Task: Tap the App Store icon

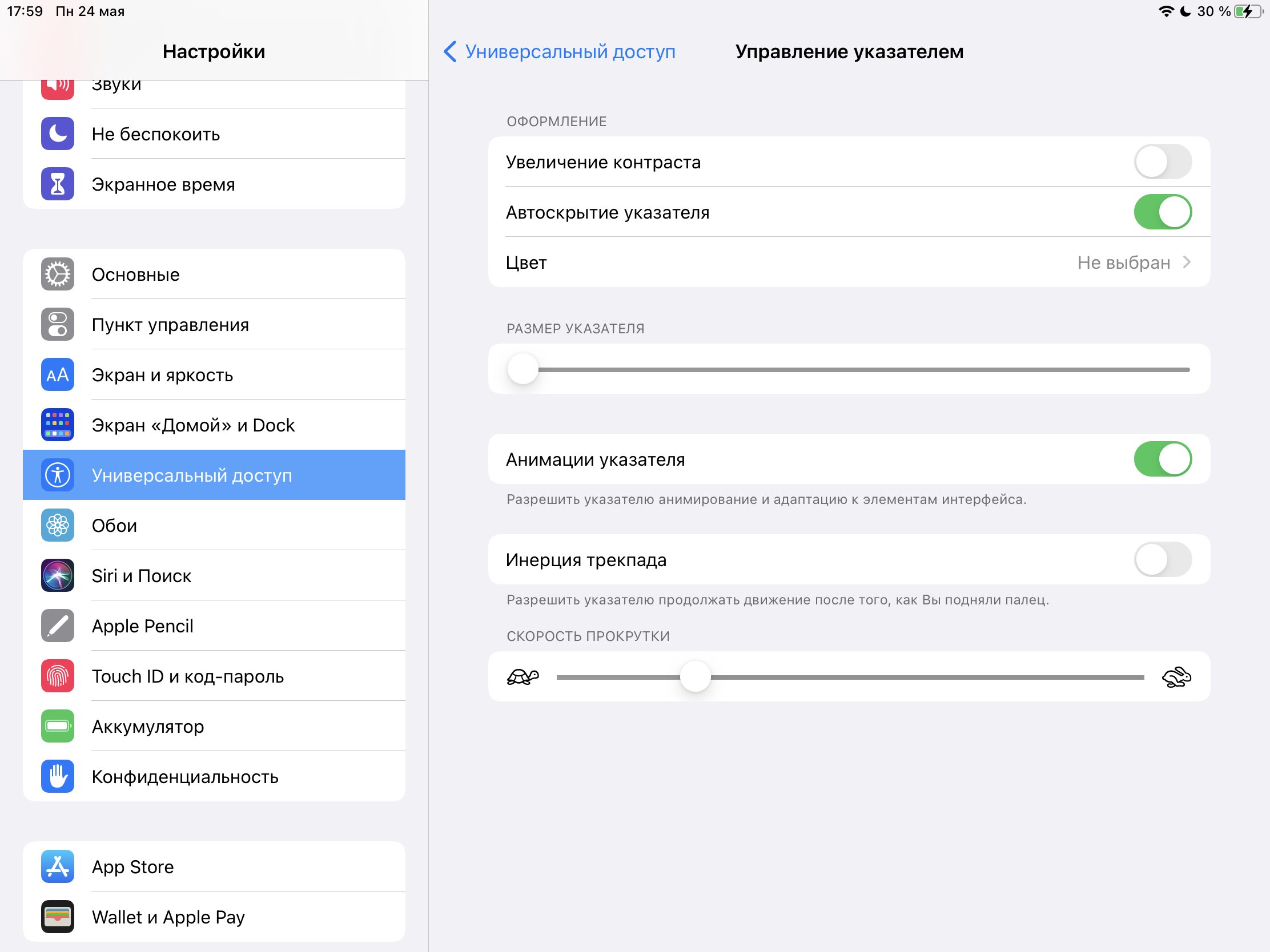Action: [x=58, y=866]
